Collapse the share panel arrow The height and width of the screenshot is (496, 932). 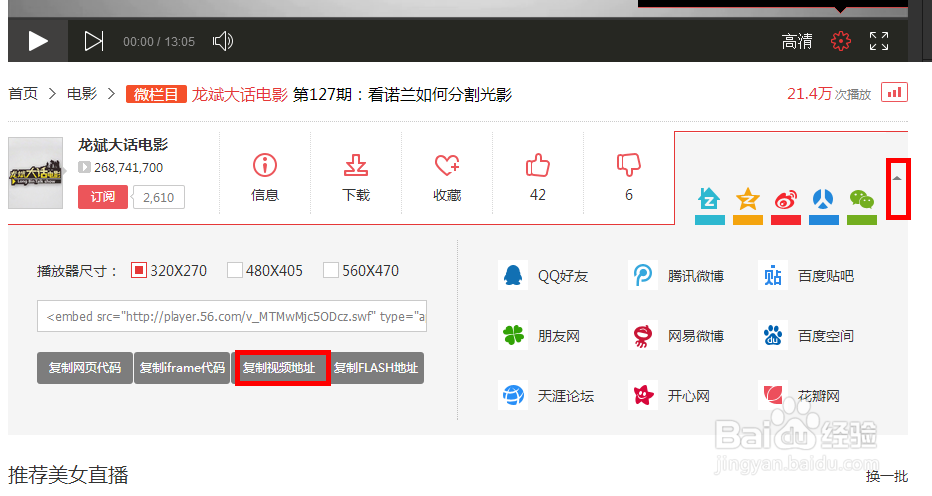tap(898, 178)
